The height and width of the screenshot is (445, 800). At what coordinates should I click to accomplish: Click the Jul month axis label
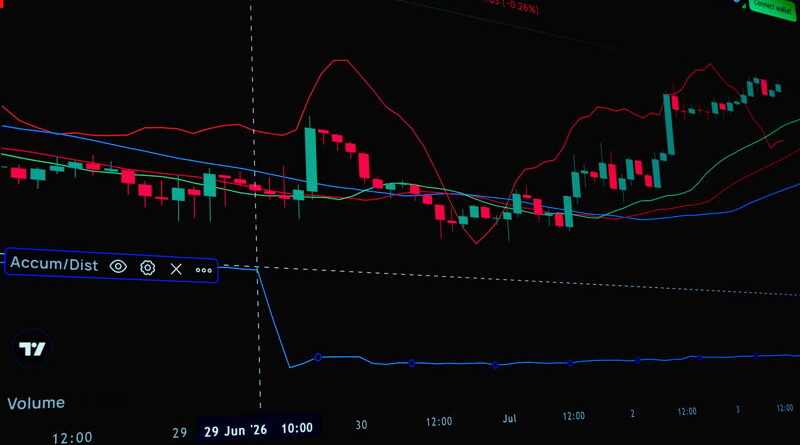(x=509, y=419)
